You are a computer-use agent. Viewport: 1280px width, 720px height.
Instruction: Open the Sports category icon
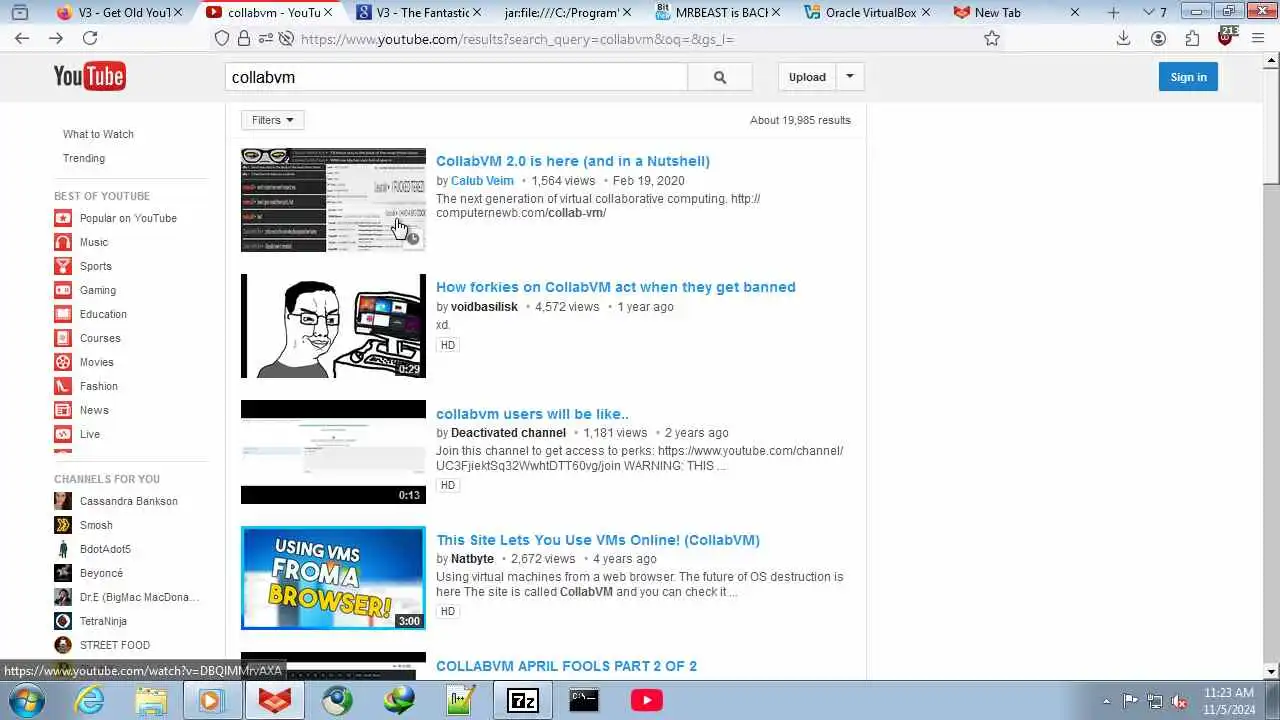[63, 266]
